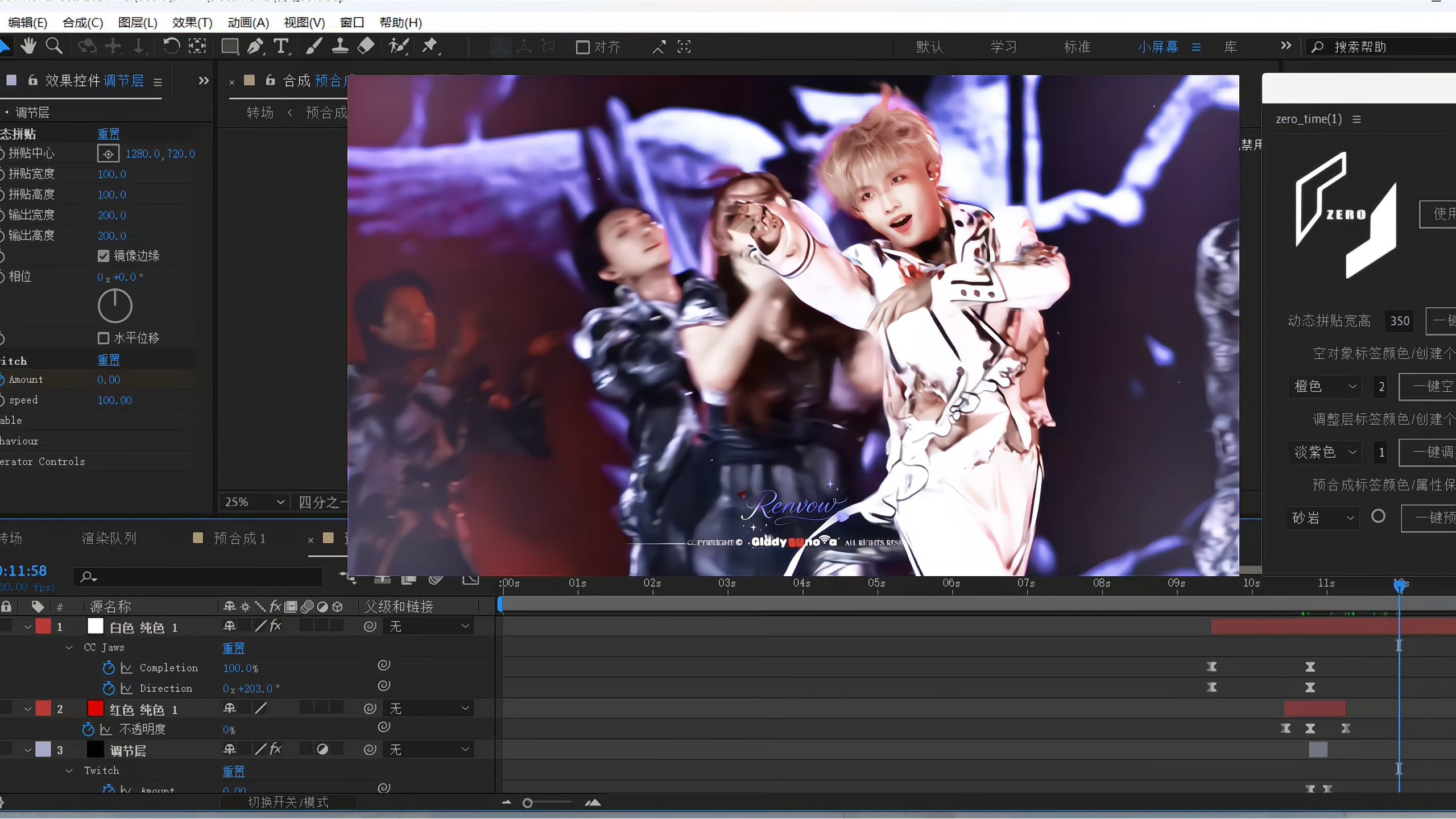Select the Puppet Pin tool
Screen dimensions: 1456x819
430,46
